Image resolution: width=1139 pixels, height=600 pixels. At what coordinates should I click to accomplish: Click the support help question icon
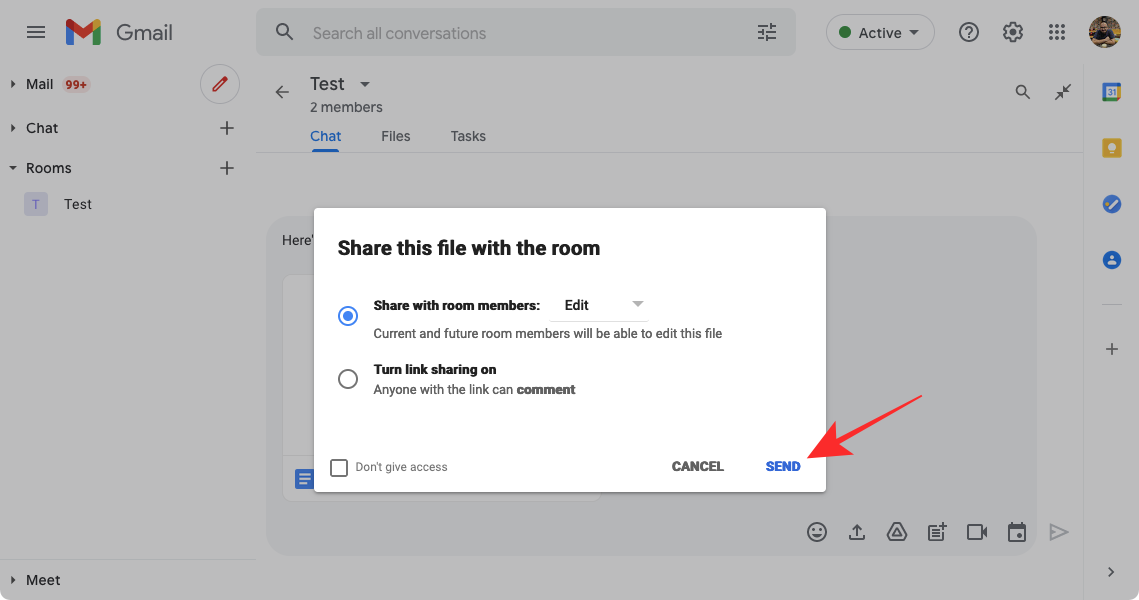point(968,33)
